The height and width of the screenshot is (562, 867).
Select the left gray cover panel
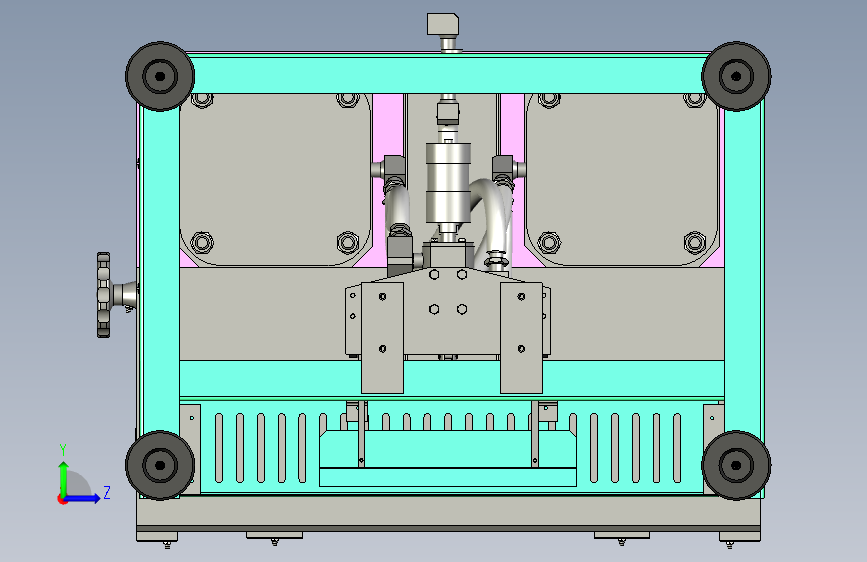pos(275,180)
